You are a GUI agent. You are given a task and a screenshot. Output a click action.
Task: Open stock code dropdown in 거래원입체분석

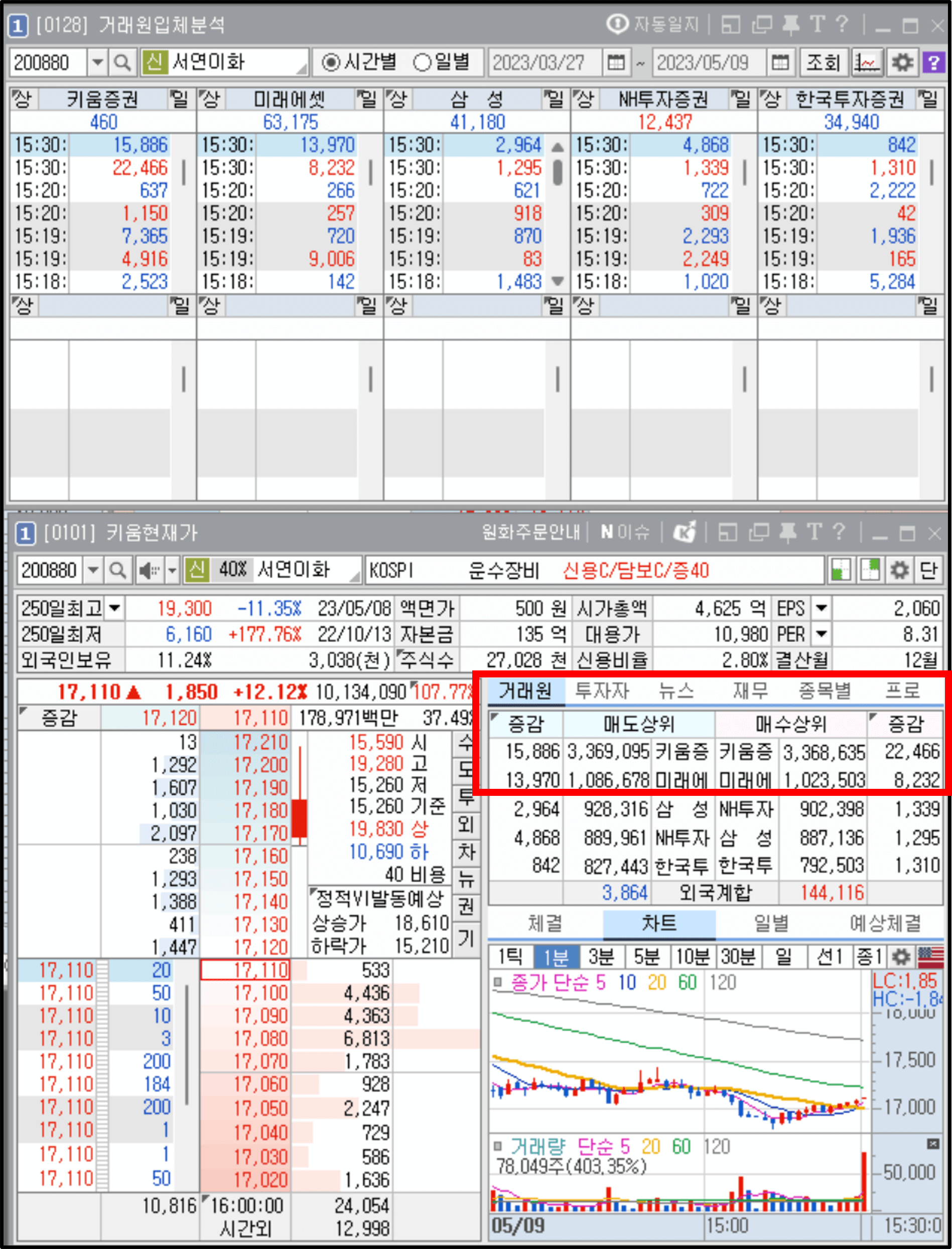click(97, 62)
